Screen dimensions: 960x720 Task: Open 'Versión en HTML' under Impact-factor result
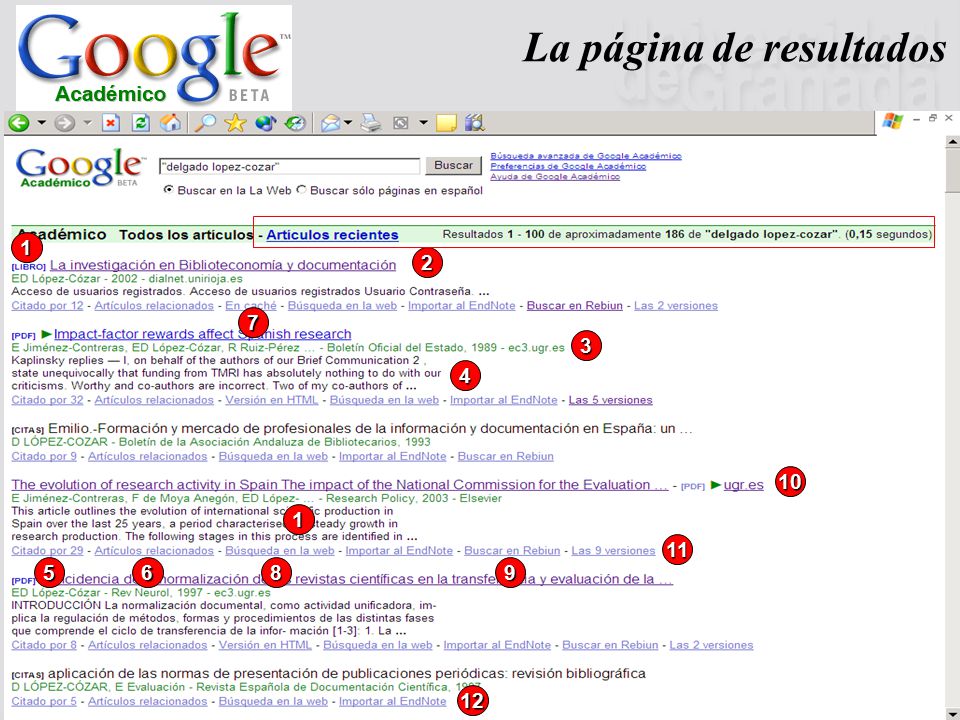point(272,400)
